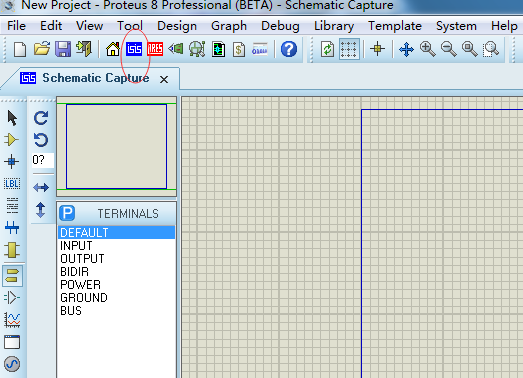
Task: Open the File menu
Action: click(x=16, y=26)
